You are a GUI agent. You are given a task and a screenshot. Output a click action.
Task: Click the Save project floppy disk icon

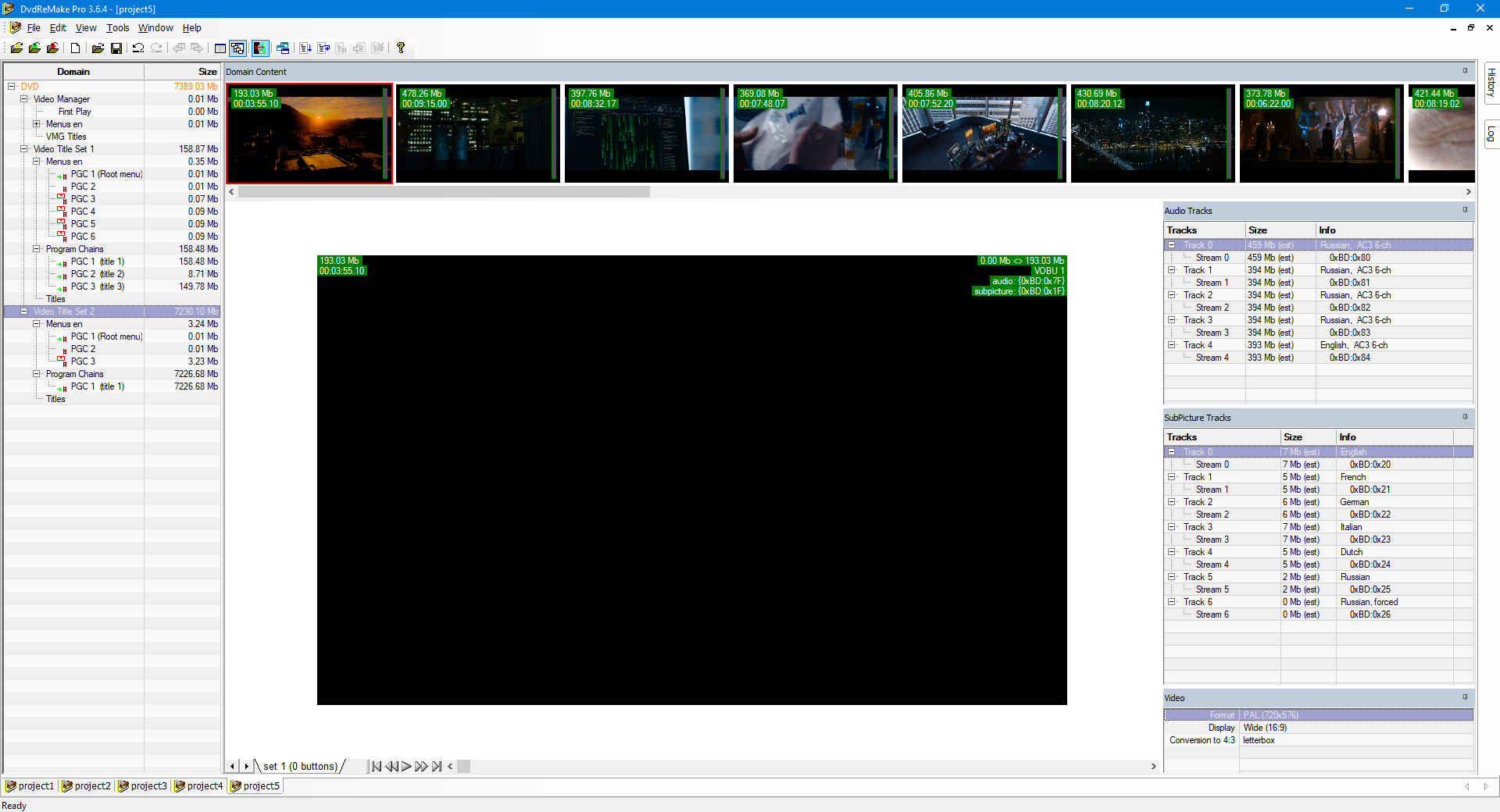[116, 48]
